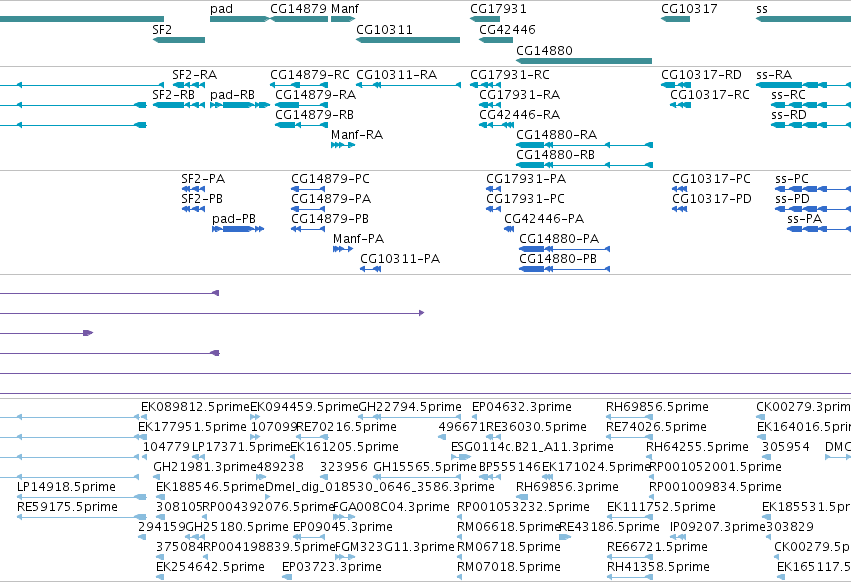
Task: Click the CG14880-RA transcript
Action: (x=585, y=145)
